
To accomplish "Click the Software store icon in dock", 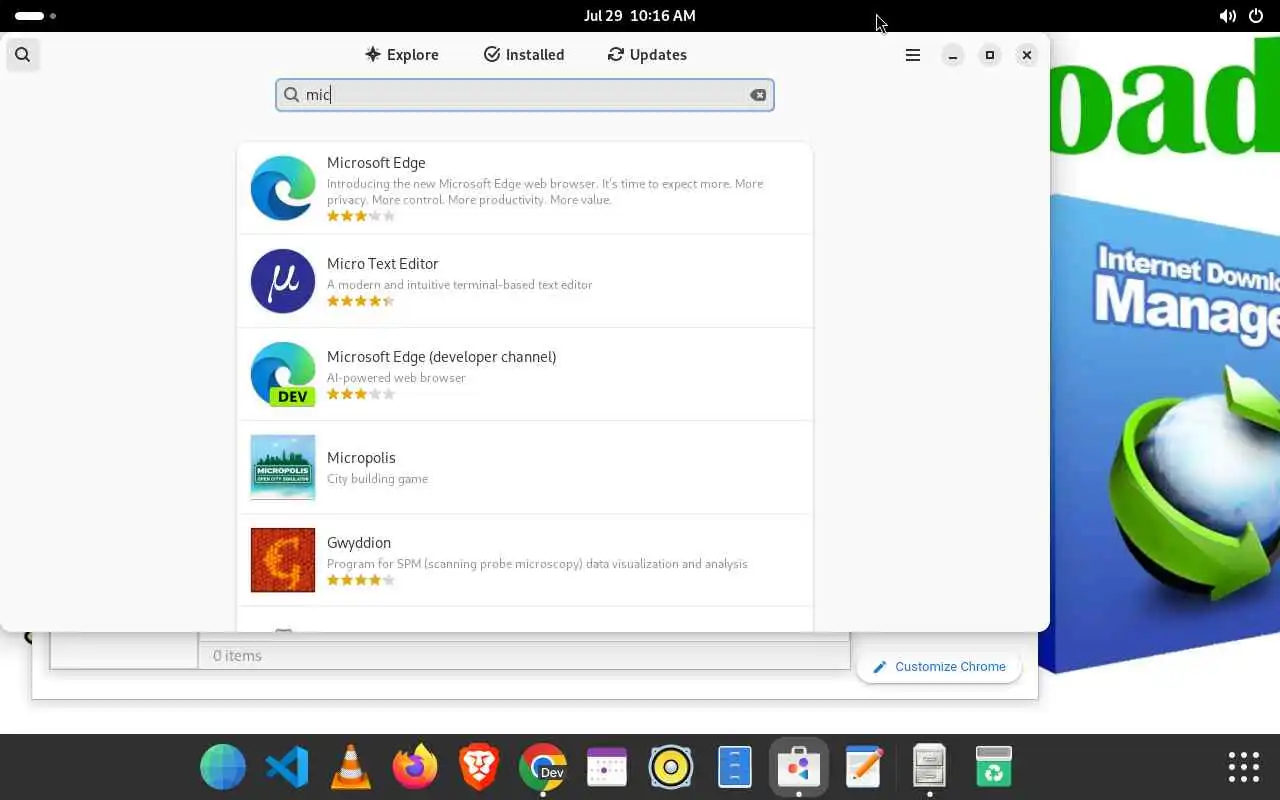I will [x=799, y=768].
